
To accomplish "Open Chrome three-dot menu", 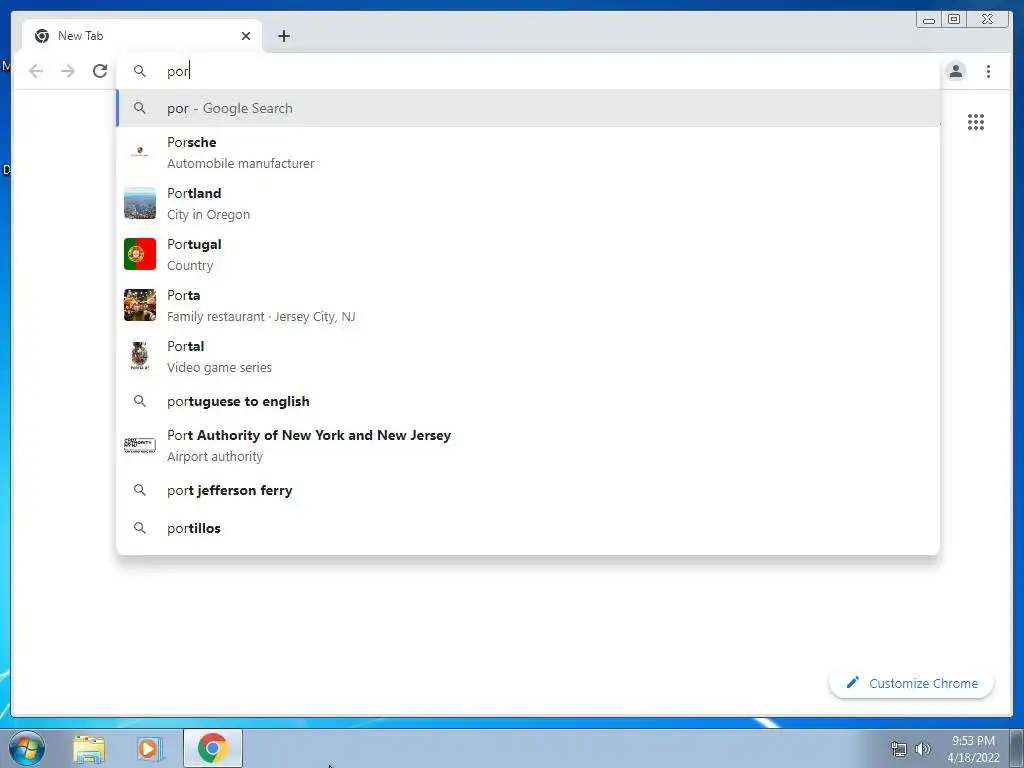I will [988, 71].
